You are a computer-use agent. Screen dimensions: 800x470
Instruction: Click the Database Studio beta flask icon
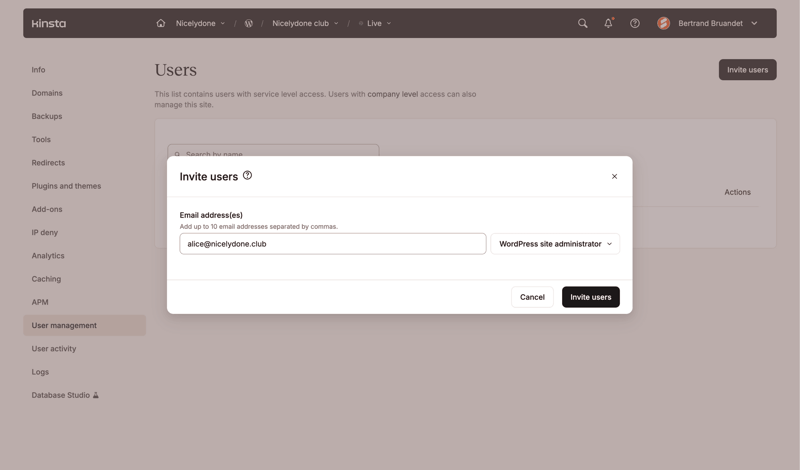[95, 395]
